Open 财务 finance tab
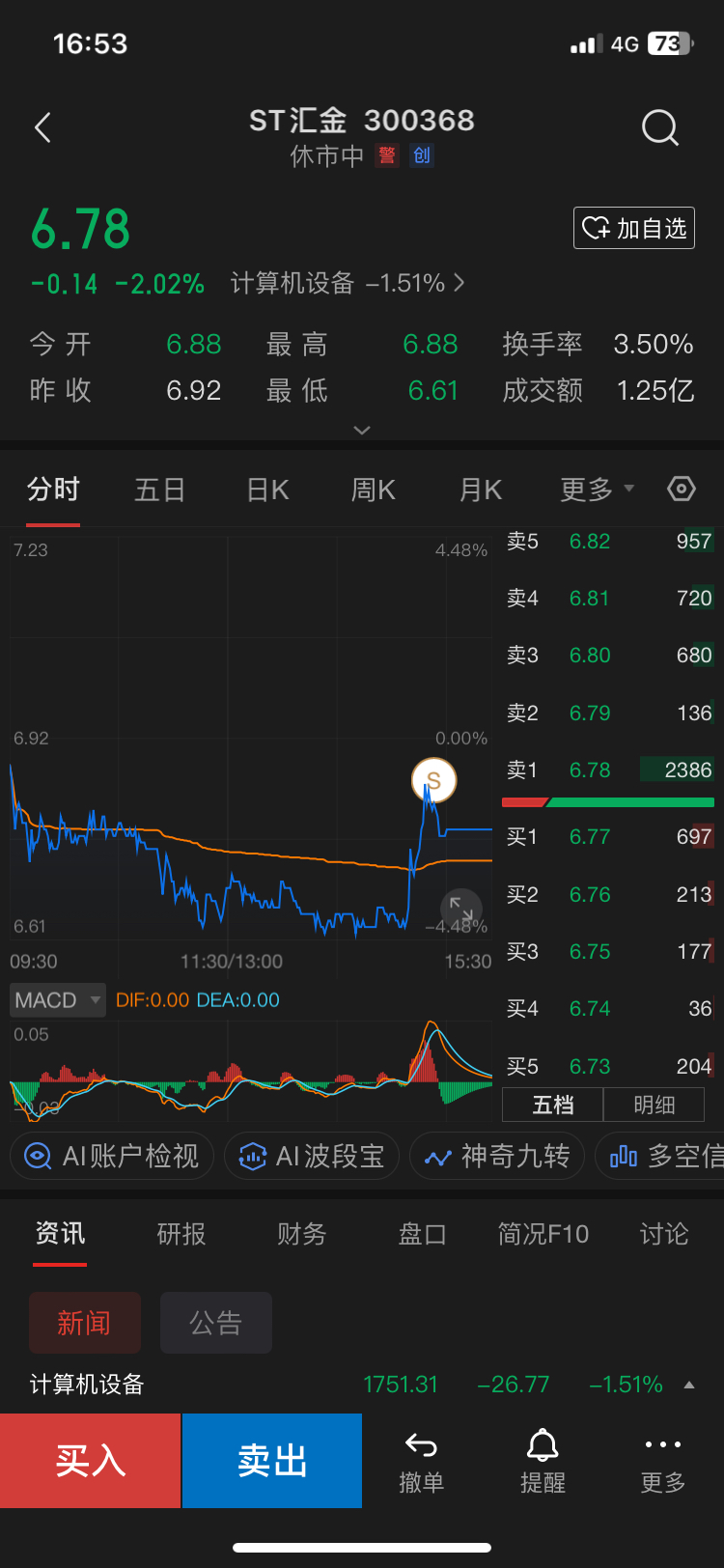The height and width of the screenshot is (1568, 724). [302, 1233]
